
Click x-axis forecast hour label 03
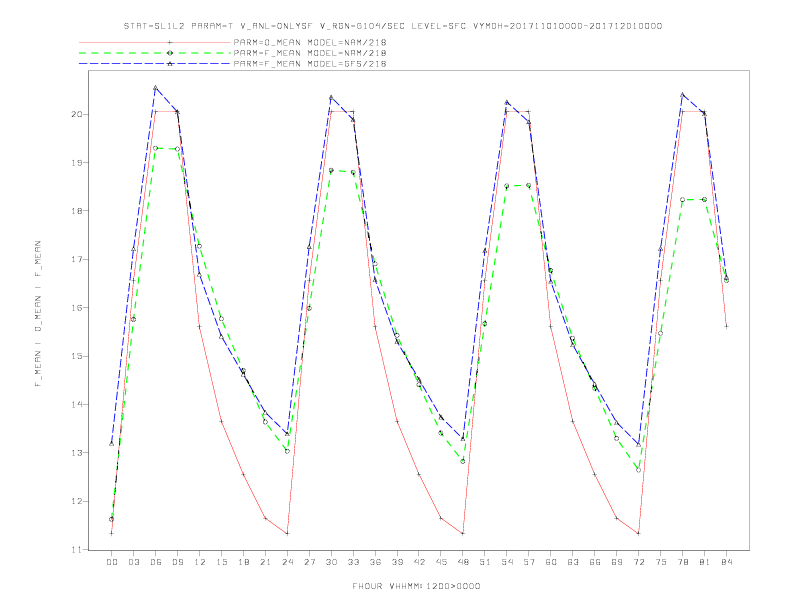(133, 562)
